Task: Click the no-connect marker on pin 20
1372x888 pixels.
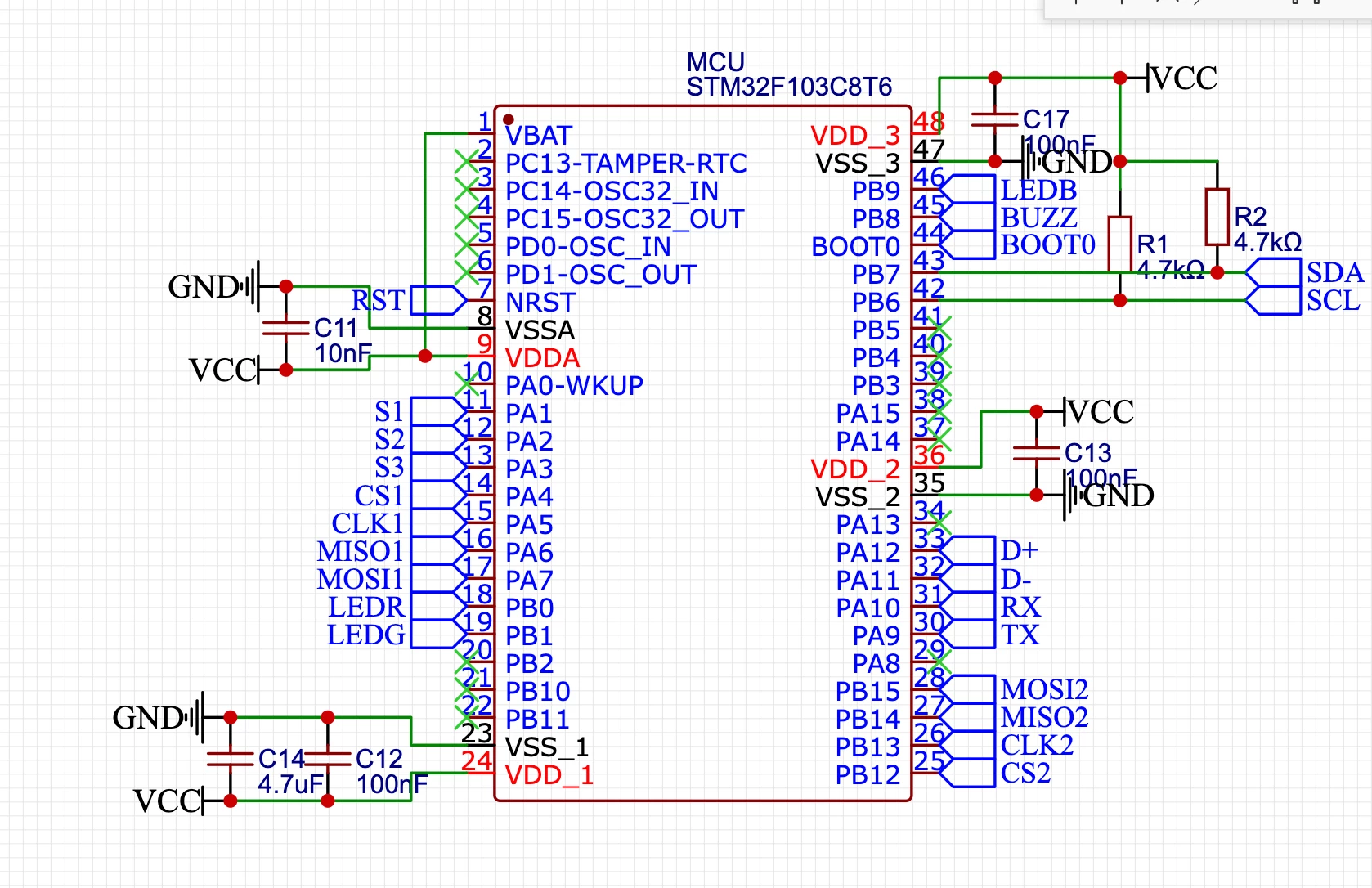Action: (466, 662)
